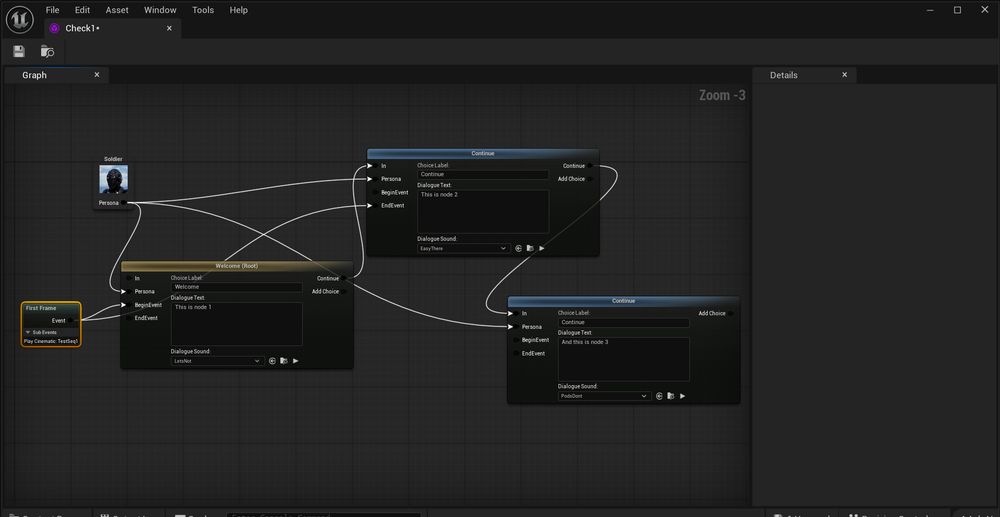Open the Edit menu
The width and height of the screenshot is (1000, 517).
pyautogui.click(x=82, y=10)
